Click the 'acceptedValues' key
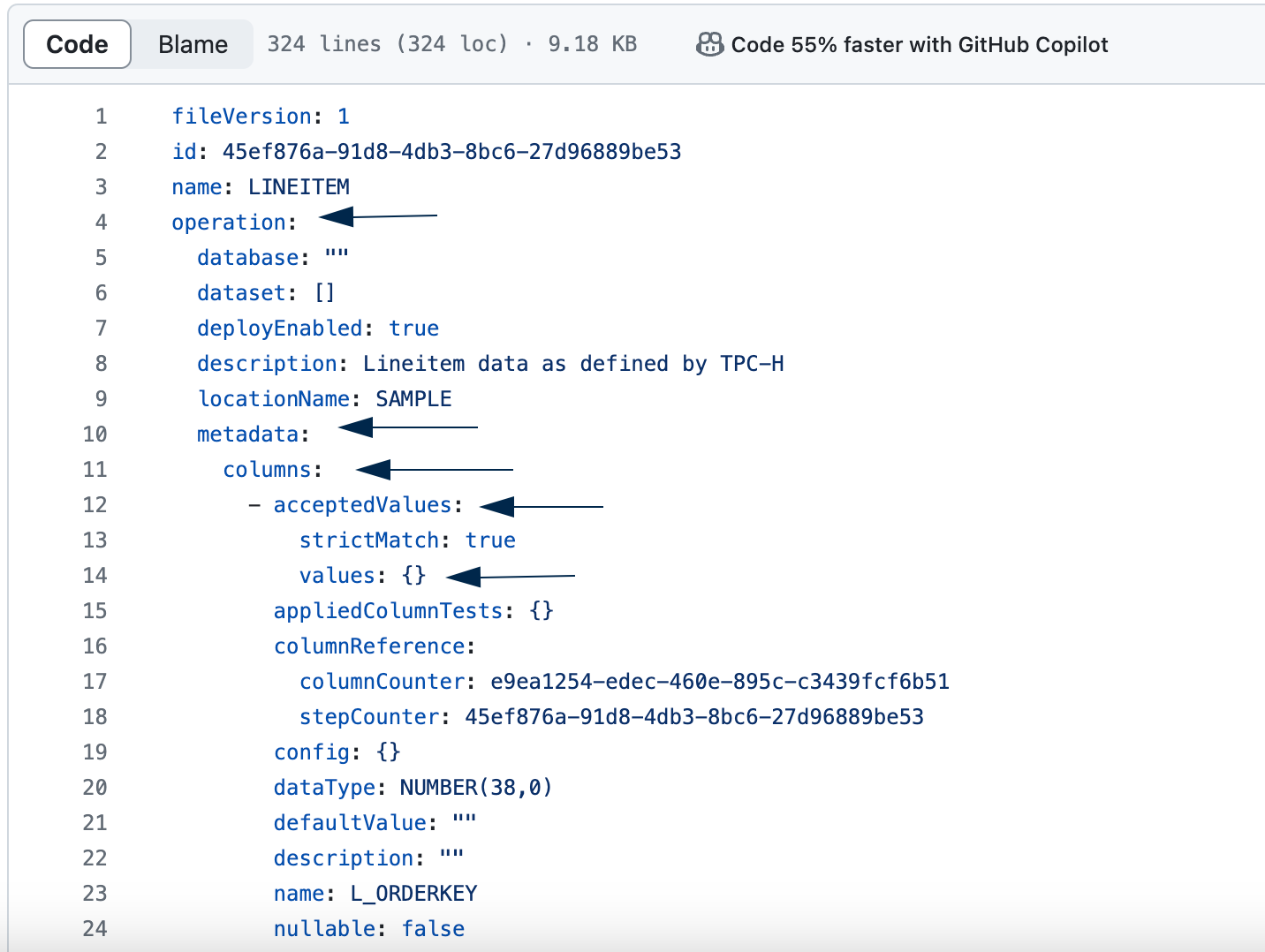 click(363, 505)
